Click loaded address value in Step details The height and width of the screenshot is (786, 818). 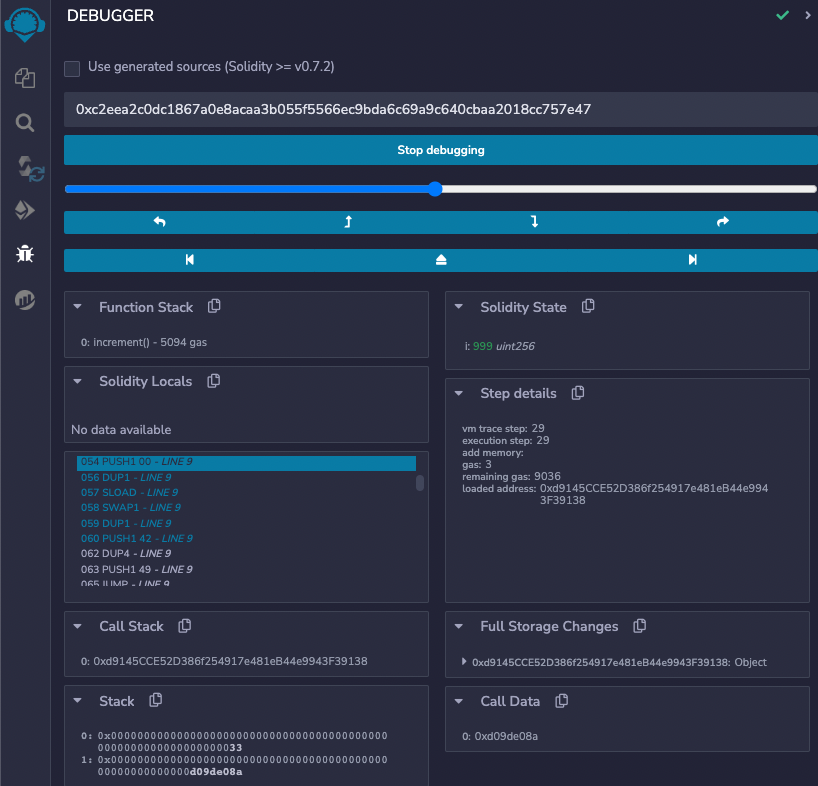click(654, 494)
